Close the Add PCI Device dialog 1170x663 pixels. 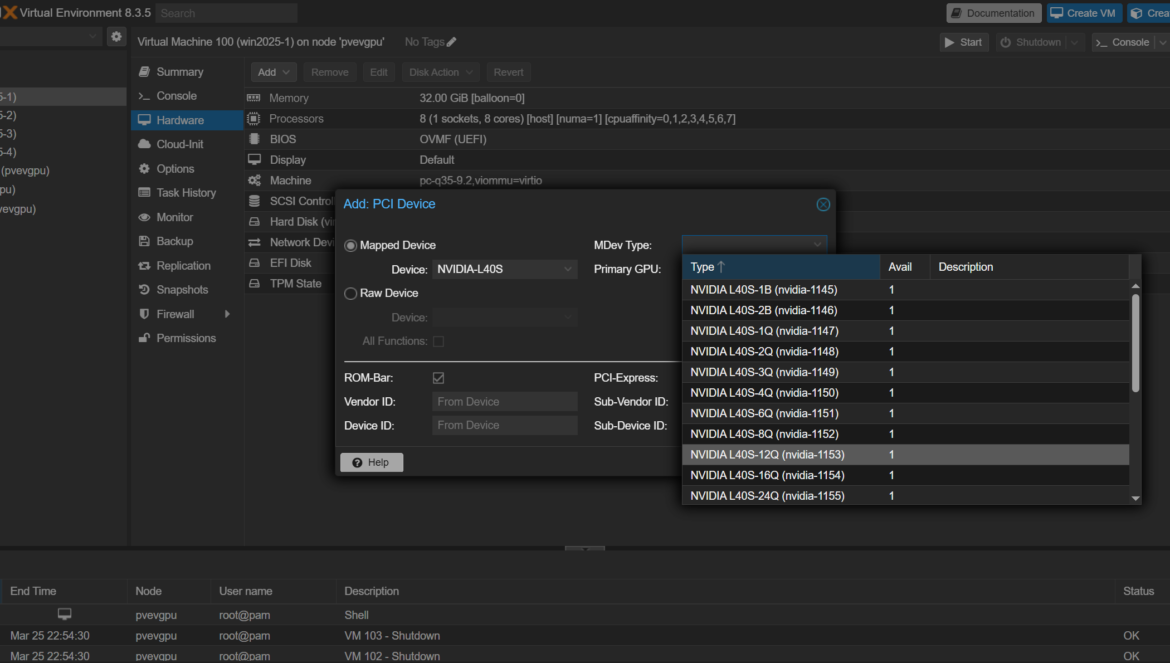[x=823, y=204]
